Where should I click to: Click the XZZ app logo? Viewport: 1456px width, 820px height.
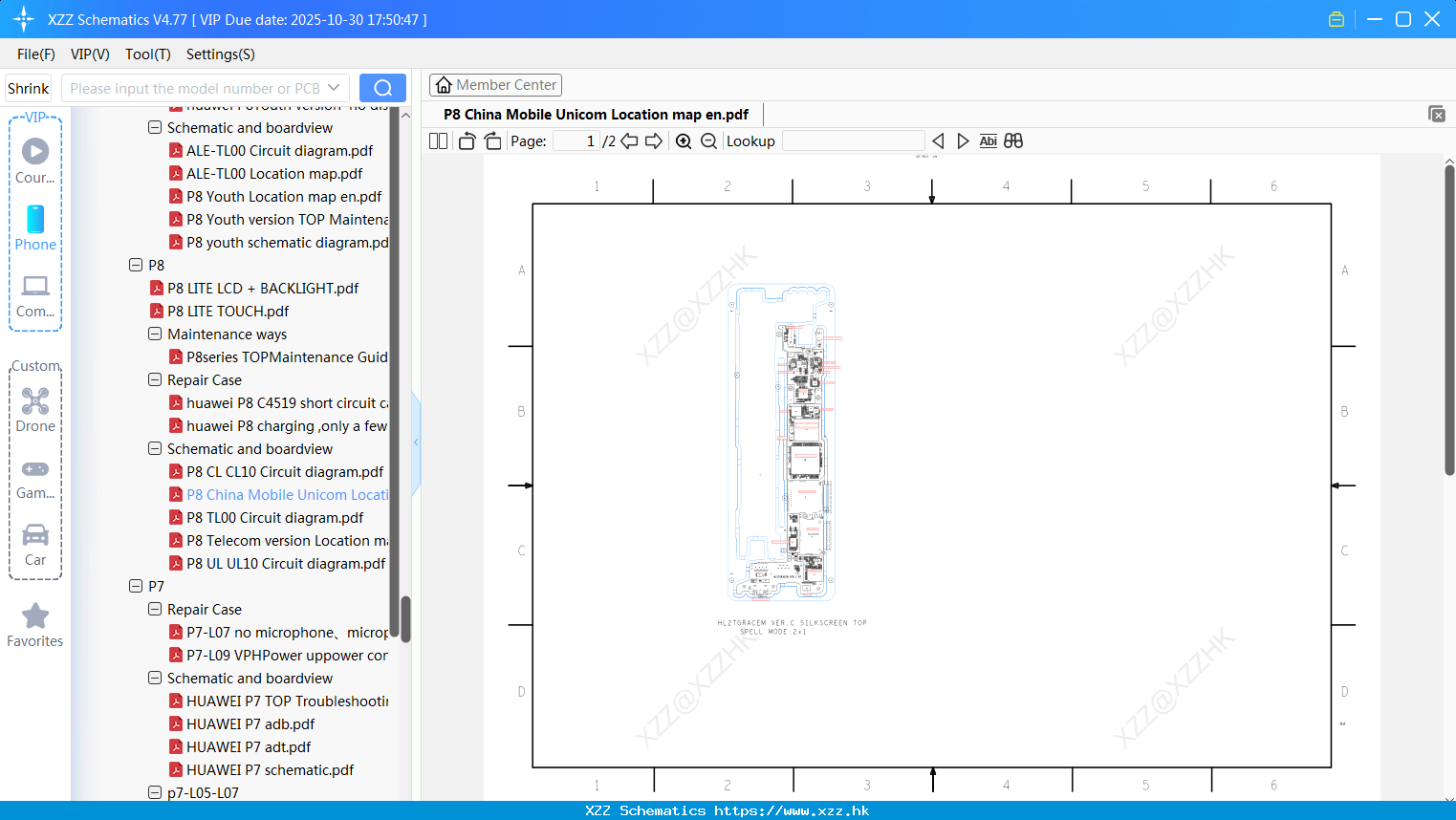point(23,19)
